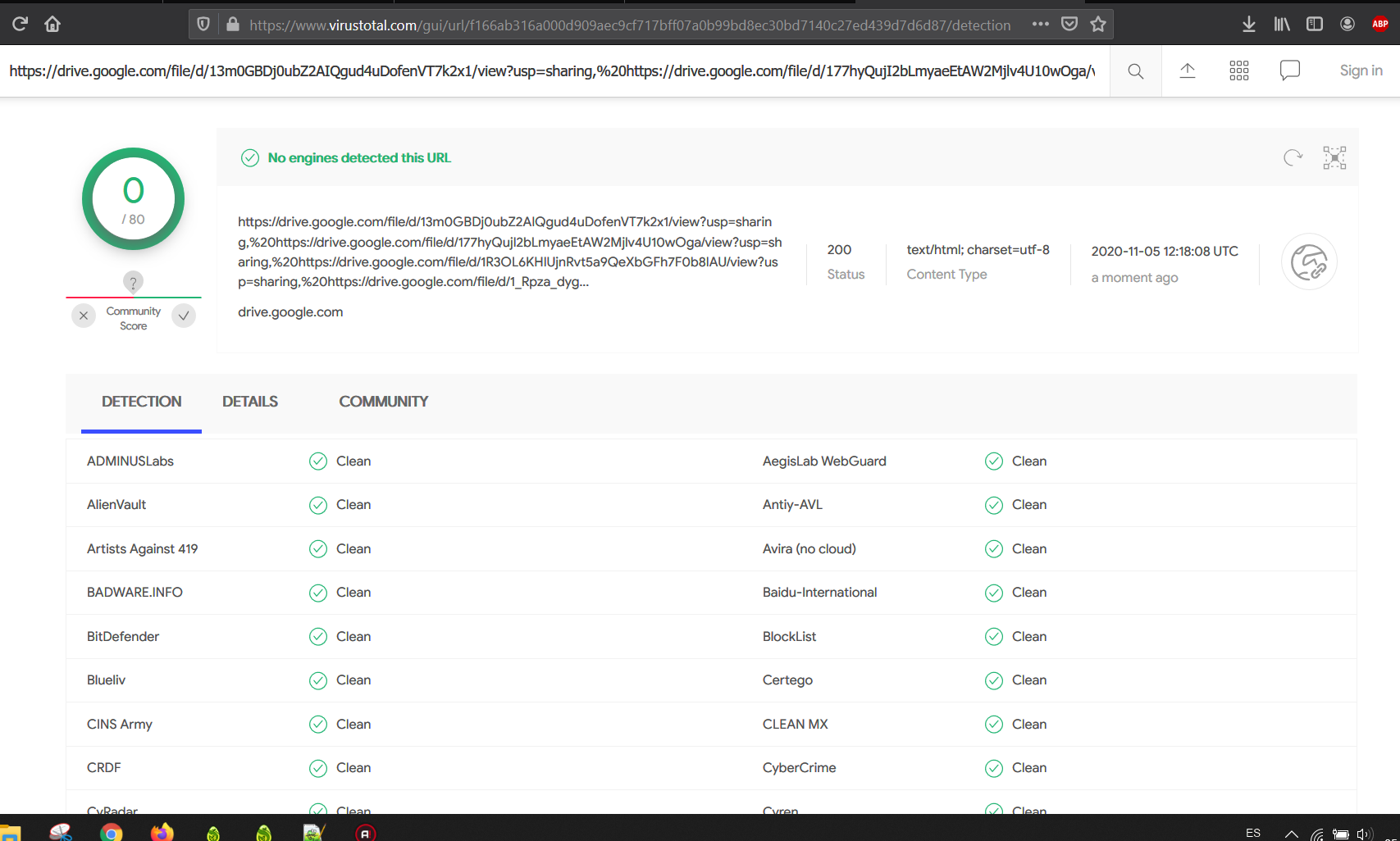Toggle the browser sidebar icon
The height and width of the screenshot is (841, 1400).
[x=1315, y=25]
